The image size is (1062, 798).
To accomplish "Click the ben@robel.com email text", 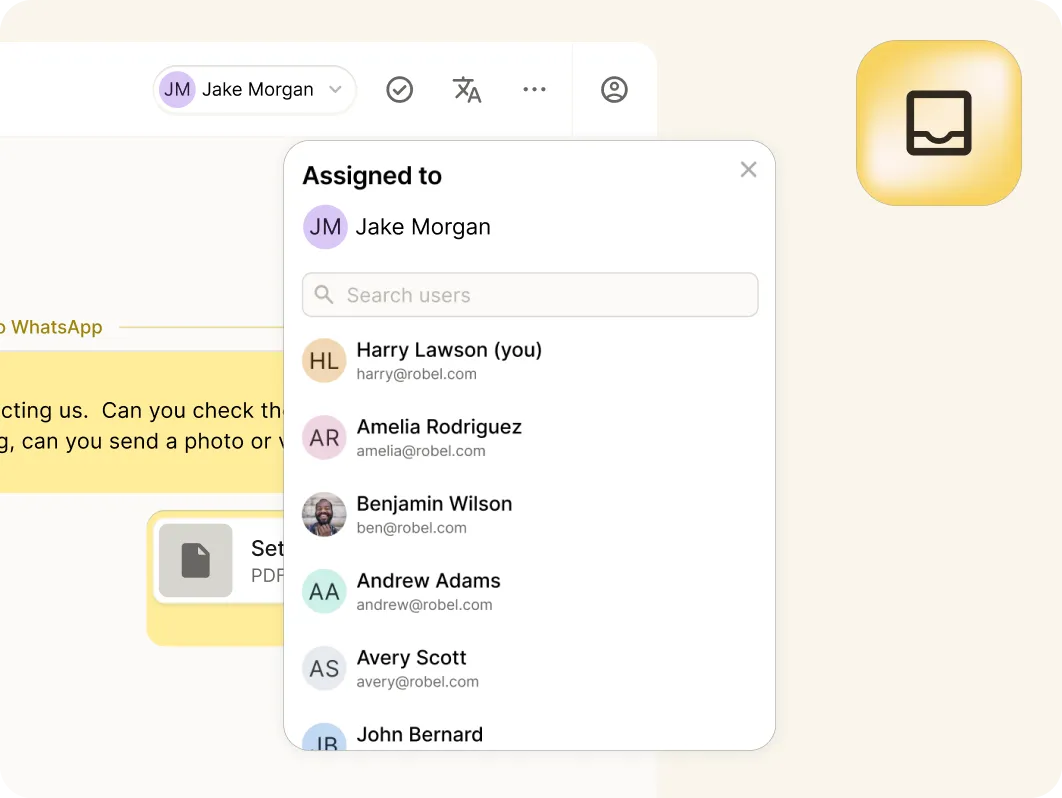I will point(412,528).
